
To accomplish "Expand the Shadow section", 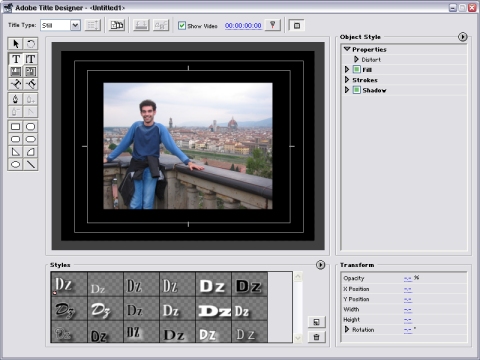I will point(347,90).
